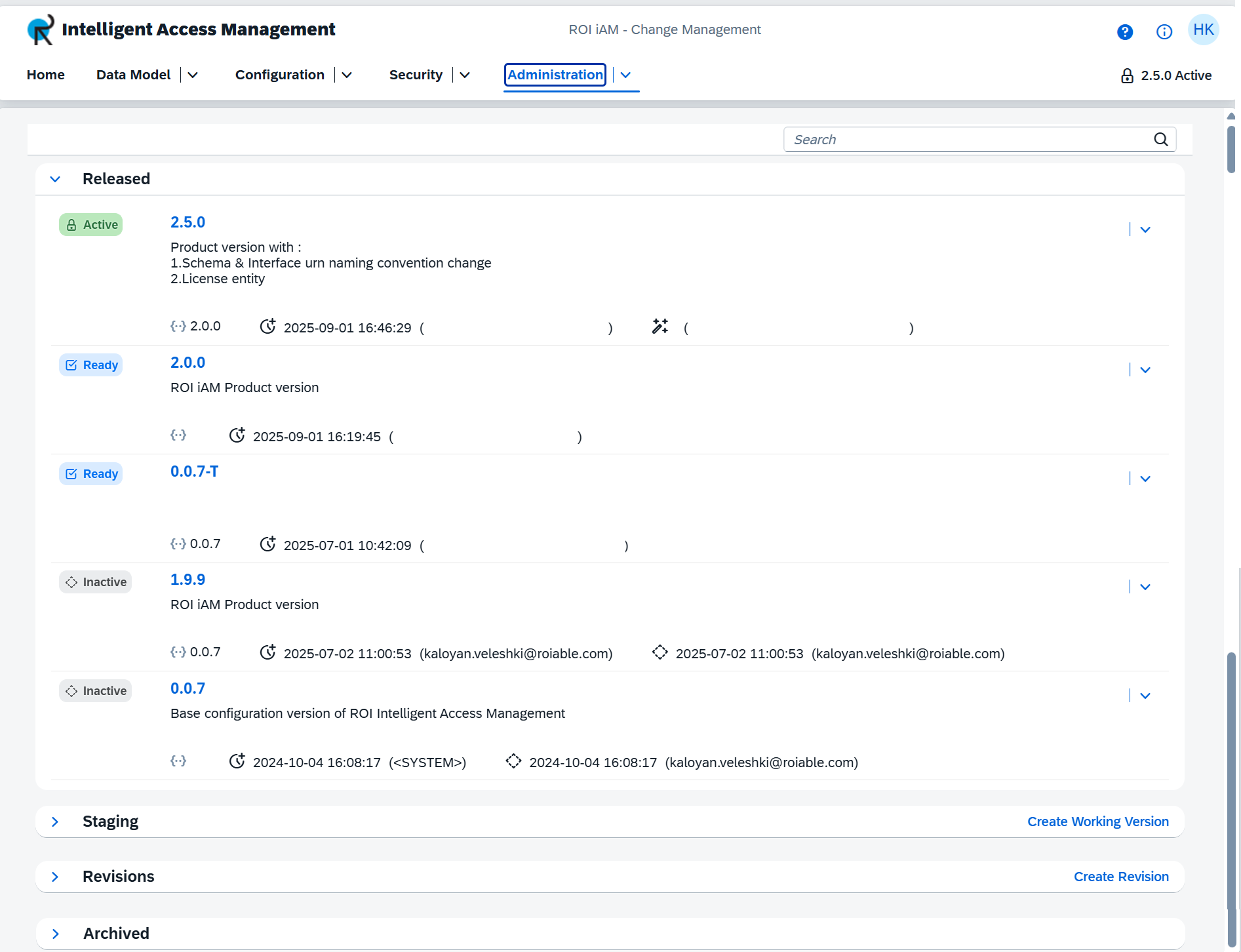
Task: Open the info circle icon in header
Action: [x=1164, y=31]
